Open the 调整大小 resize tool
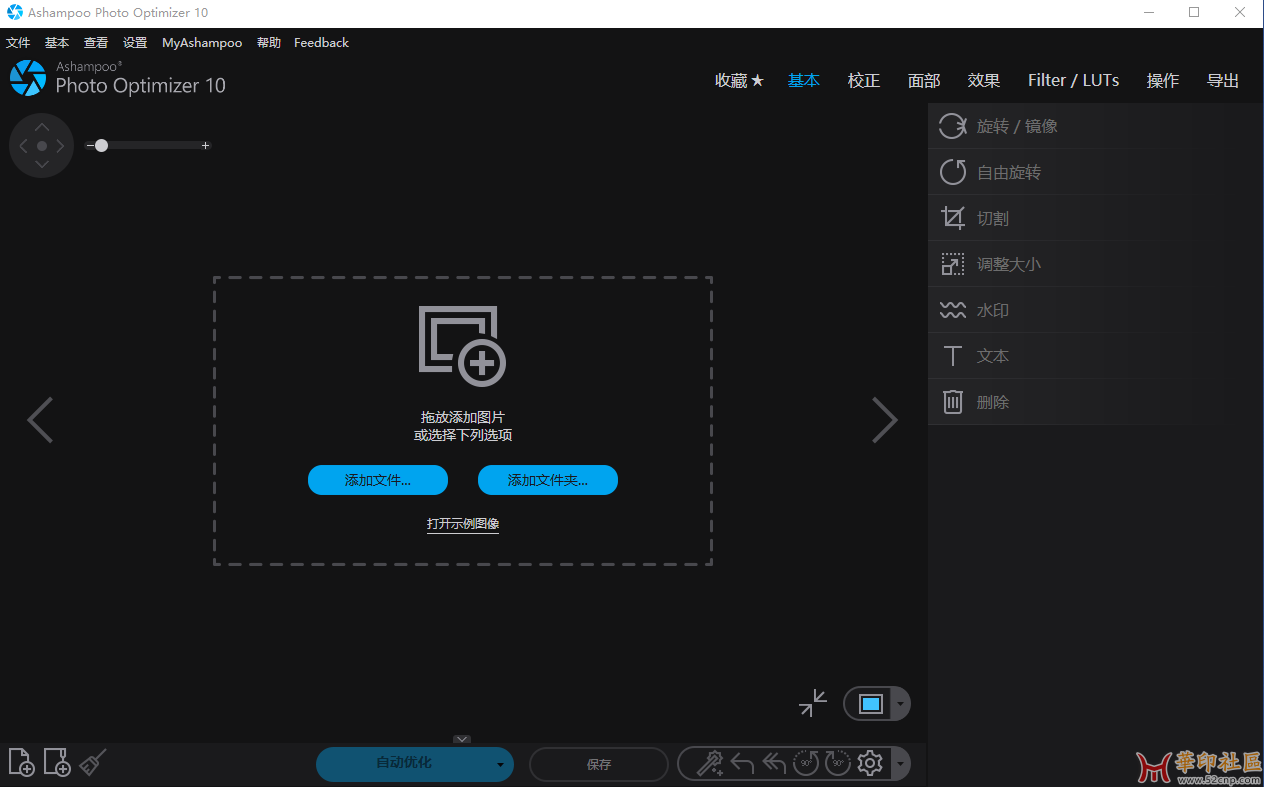This screenshot has height=787, width=1264. pos(1096,264)
